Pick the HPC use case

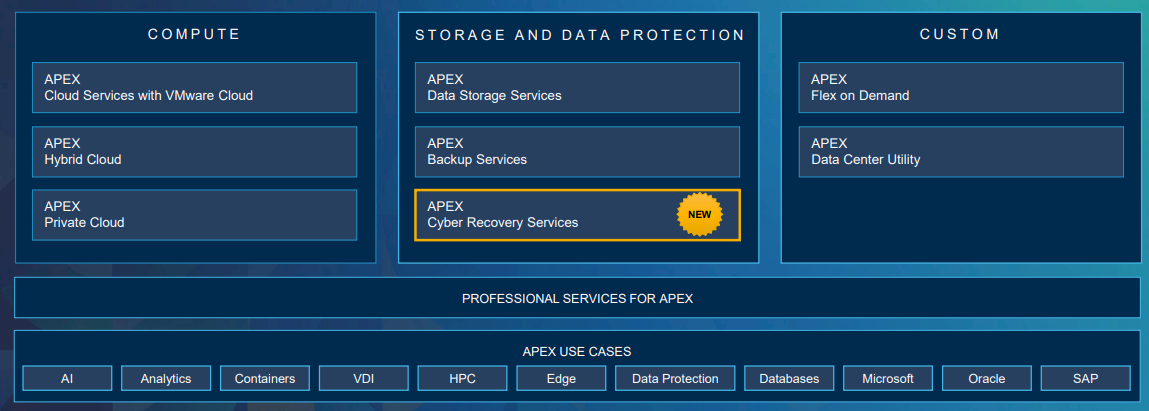[462, 379]
